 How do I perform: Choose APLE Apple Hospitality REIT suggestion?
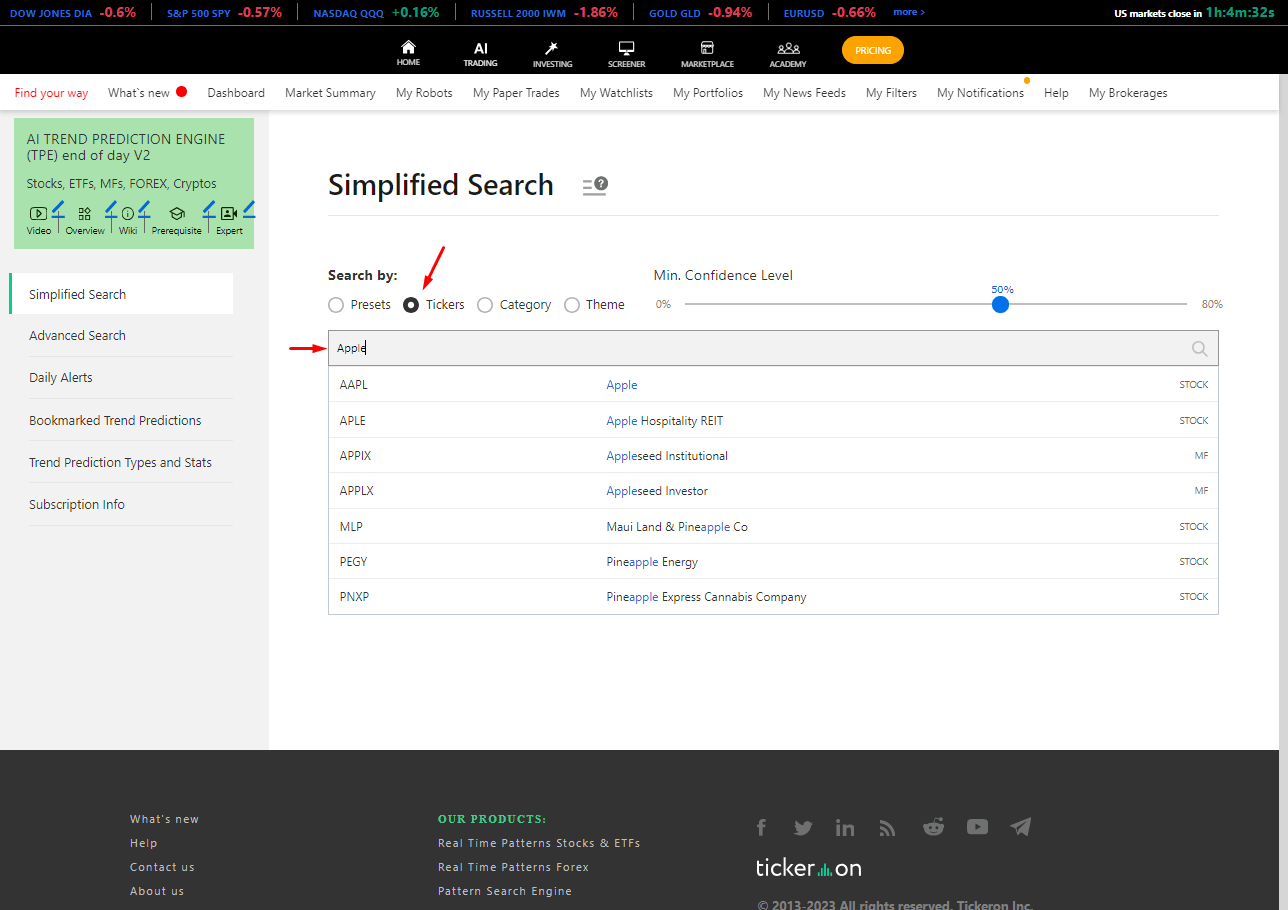773,420
